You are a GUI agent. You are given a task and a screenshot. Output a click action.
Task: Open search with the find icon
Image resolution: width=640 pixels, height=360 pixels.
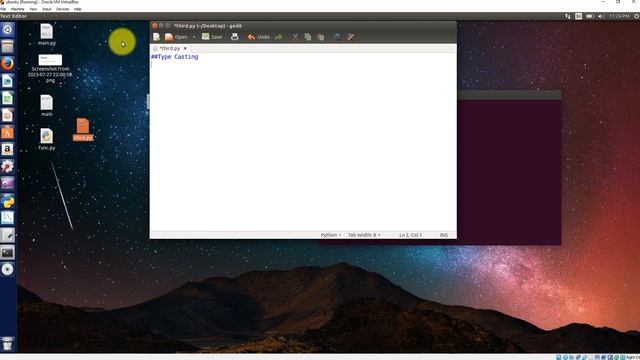tap(337, 37)
